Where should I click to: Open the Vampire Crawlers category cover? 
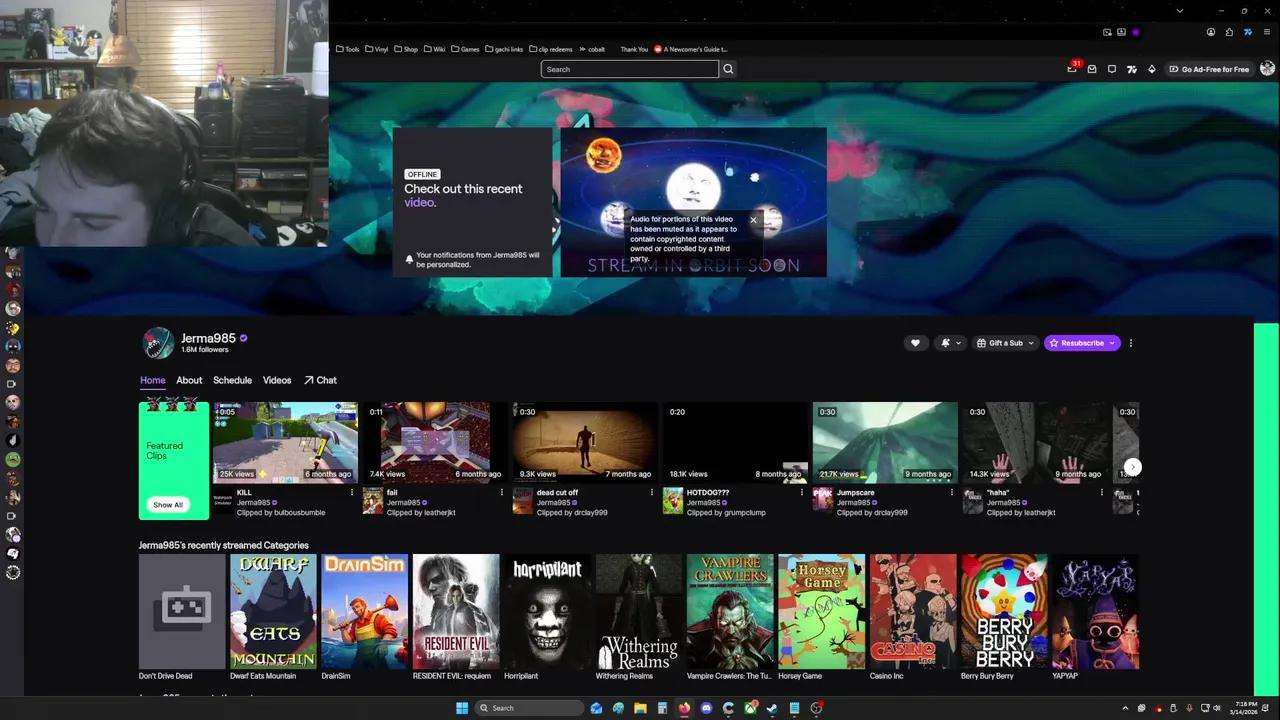pos(730,611)
